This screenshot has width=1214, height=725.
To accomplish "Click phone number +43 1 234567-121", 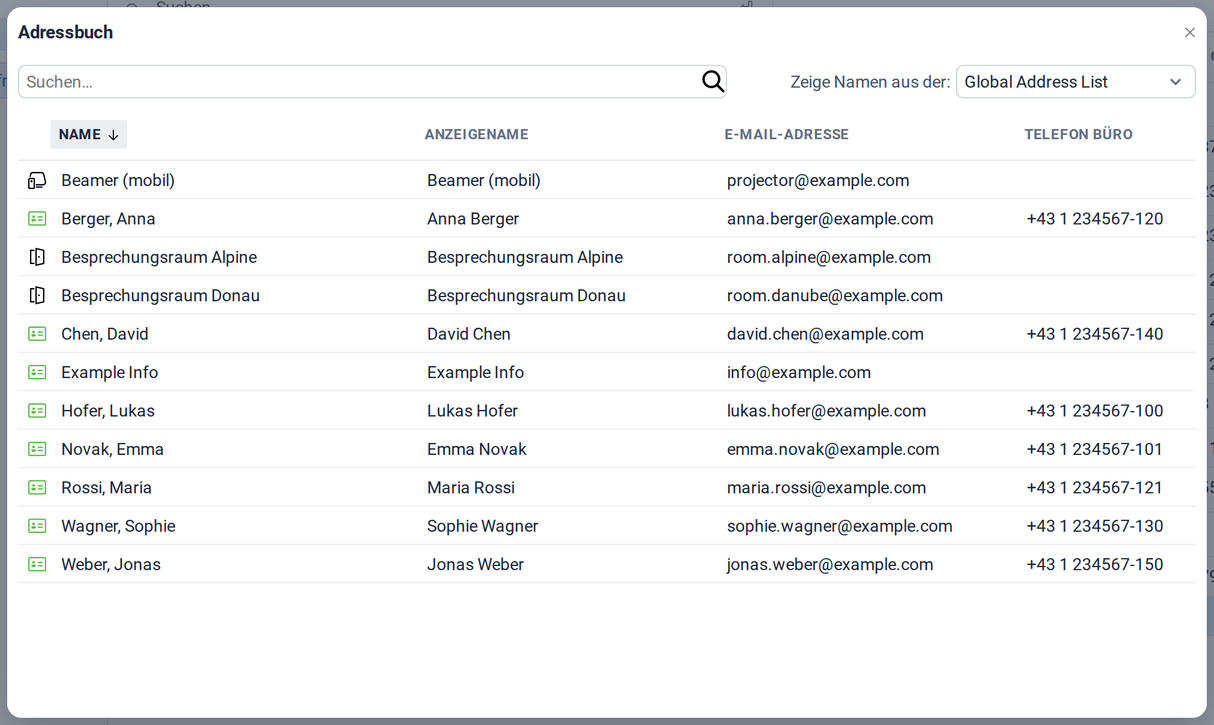I will pos(1095,488).
